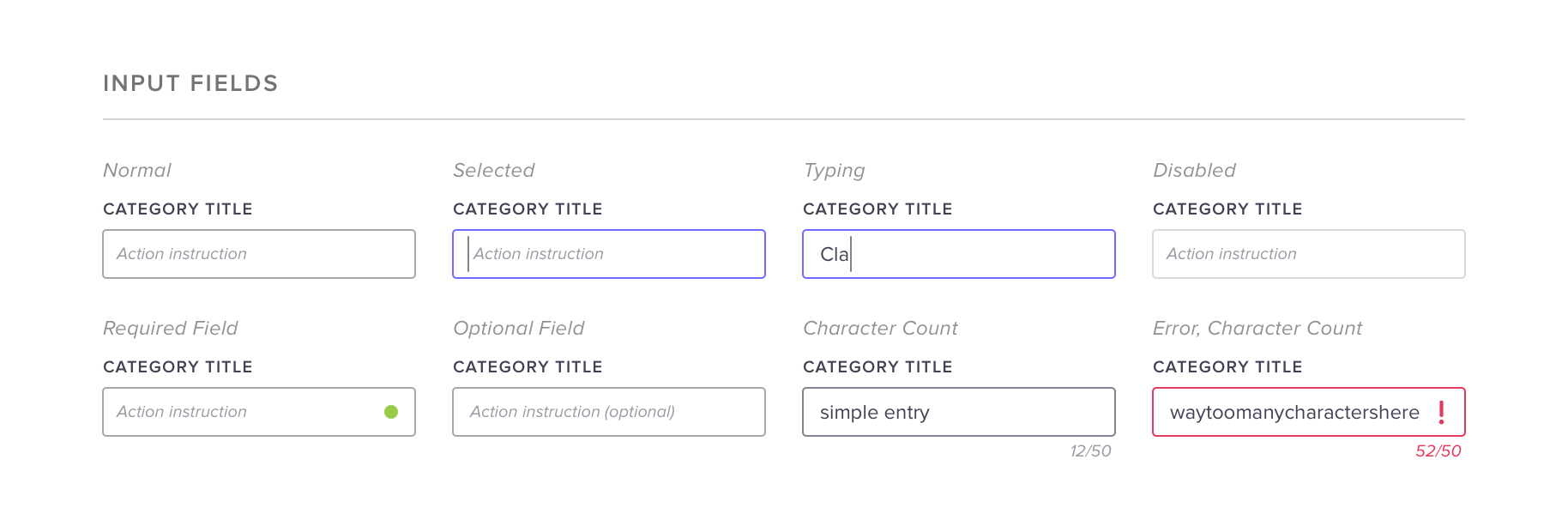Click the 'Selected' state label
Screen dimensions: 1568x532
(x=493, y=170)
